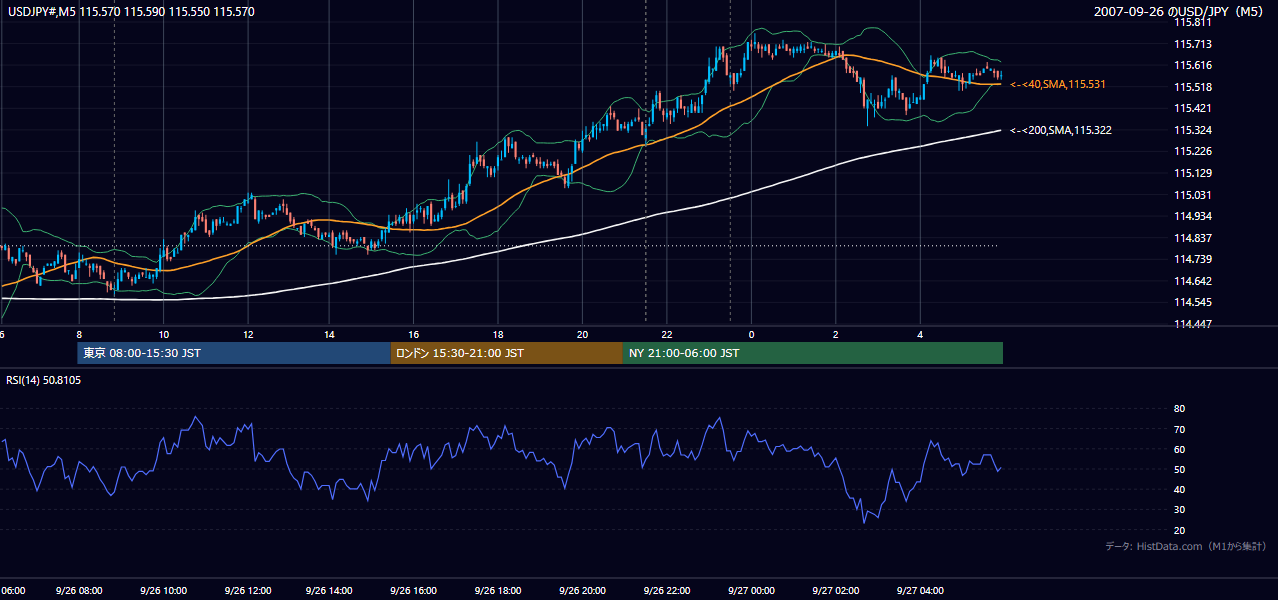Viewport: 1278px width, 600px height.
Task: Click price axis value 114.642
Action: coord(1191,281)
